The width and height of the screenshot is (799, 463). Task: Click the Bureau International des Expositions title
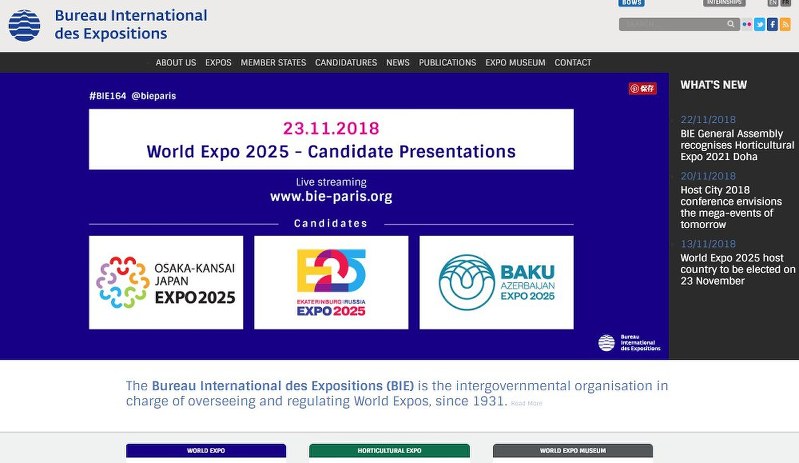click(x=131, y=24)
